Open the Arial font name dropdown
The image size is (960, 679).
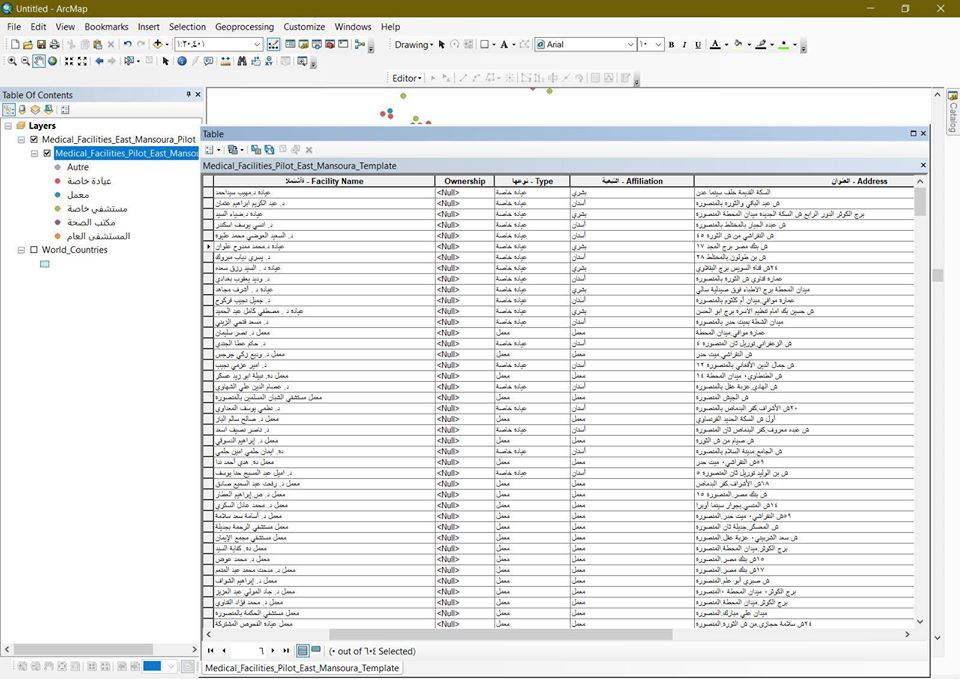630,45
